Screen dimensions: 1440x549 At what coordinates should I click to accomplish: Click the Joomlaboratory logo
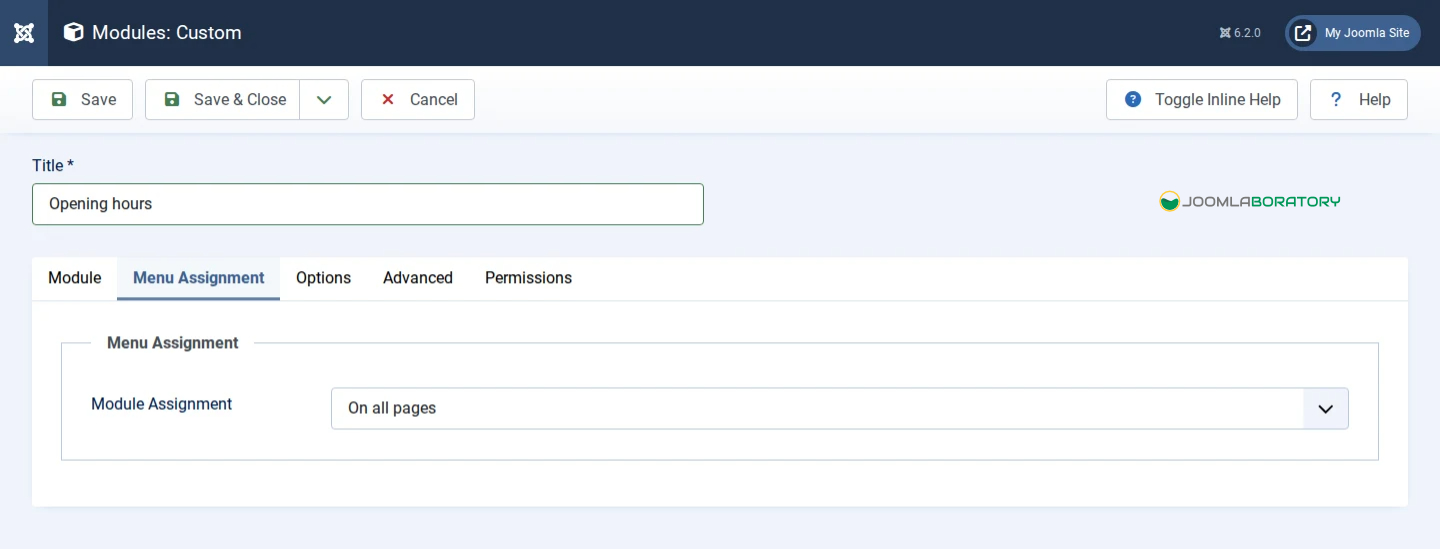point(1250,202)
